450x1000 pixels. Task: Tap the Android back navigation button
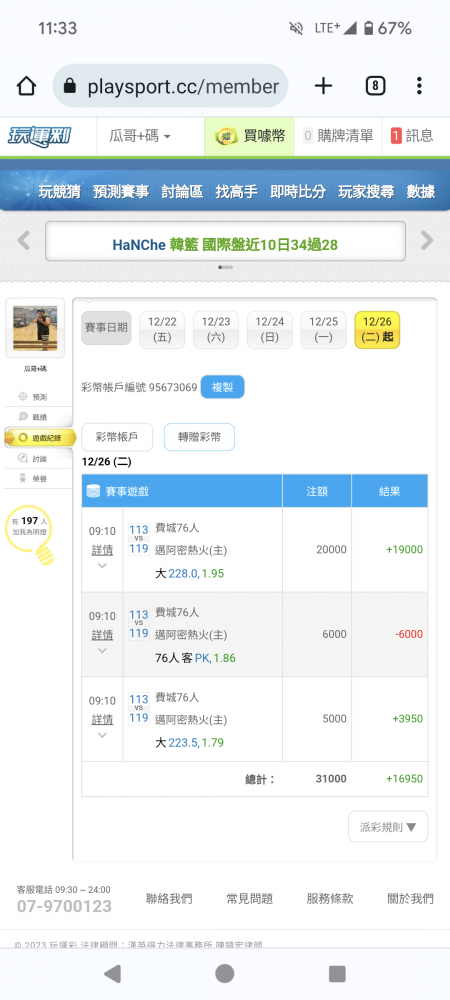[112, 973]
